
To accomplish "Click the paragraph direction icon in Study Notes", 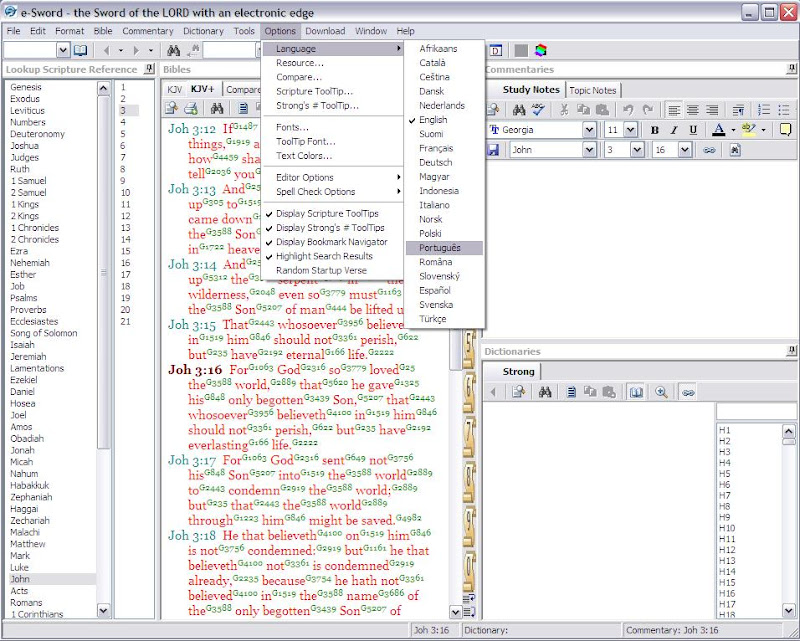I will [x=738, y=109].
